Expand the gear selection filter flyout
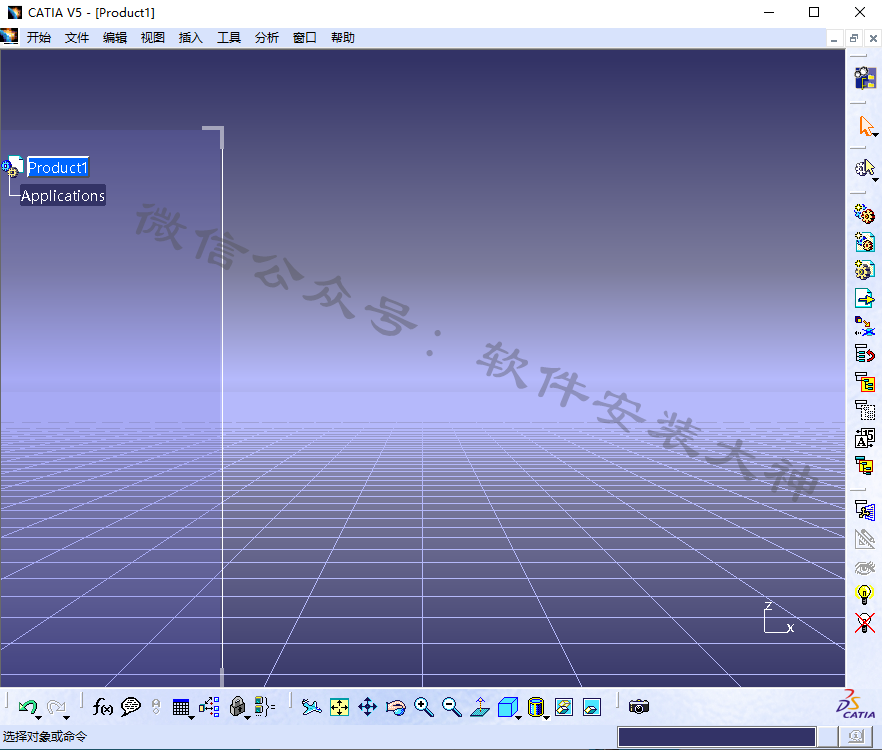Viewport: 882px width, 750px height. coord(876,180)
